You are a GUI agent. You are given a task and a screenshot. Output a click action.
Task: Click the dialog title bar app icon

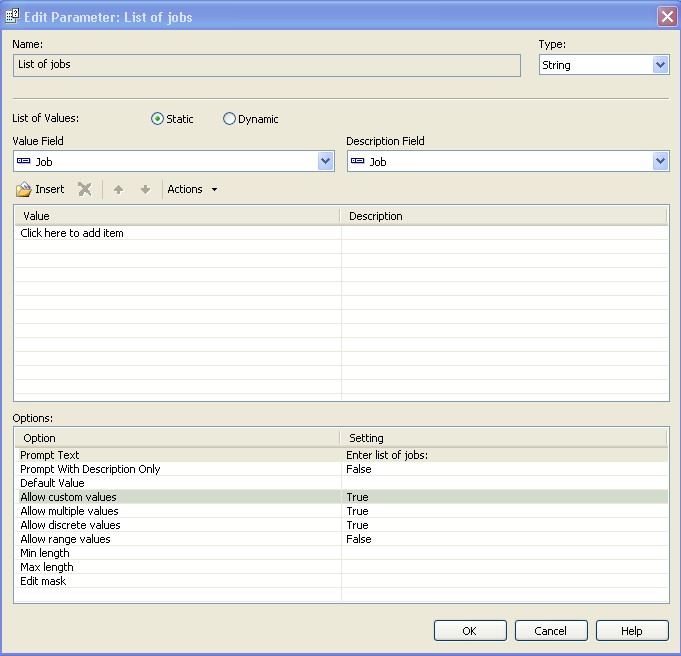coord(13,16)
